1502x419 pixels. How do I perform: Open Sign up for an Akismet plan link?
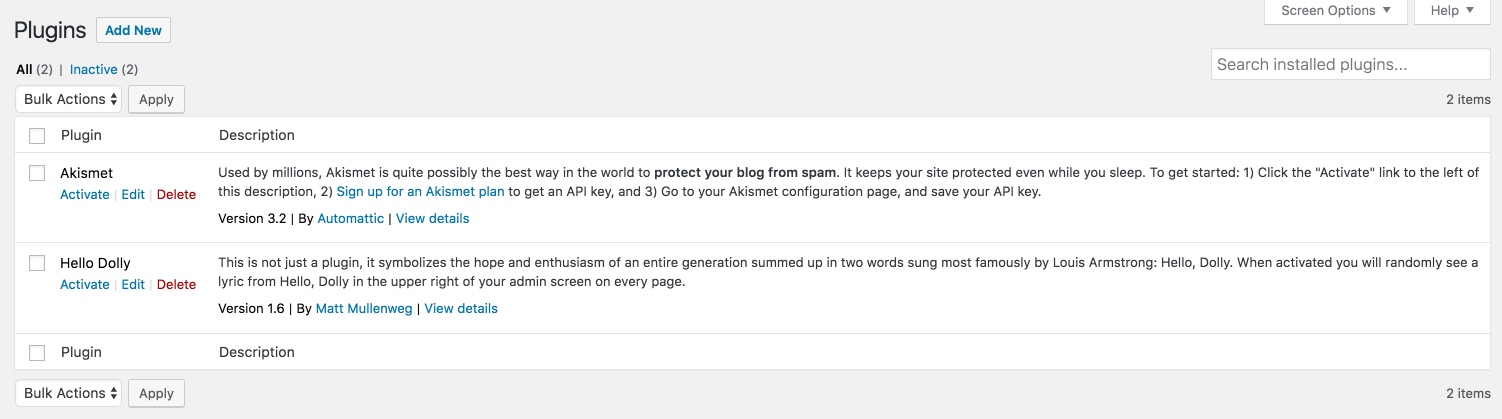coord(420,191)
